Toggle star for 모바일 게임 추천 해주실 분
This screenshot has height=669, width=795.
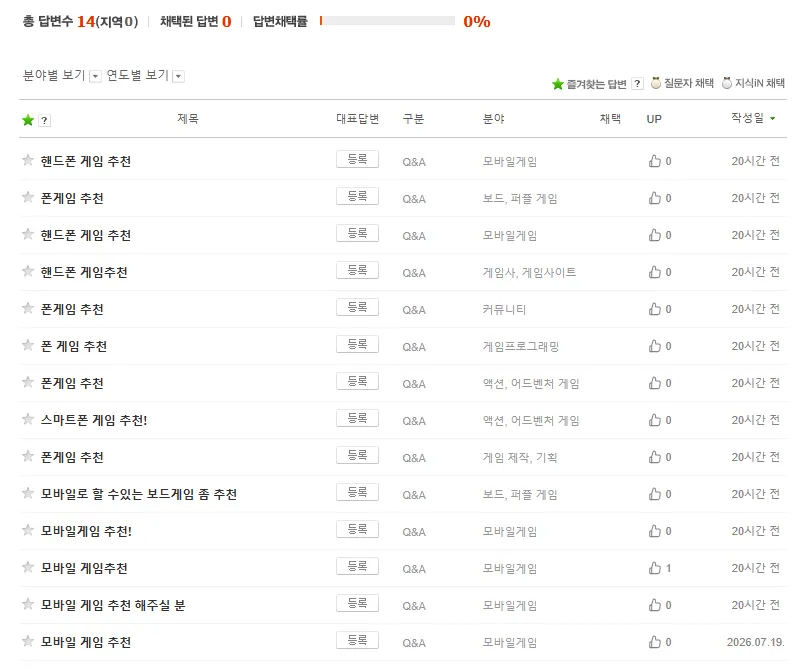28,604
